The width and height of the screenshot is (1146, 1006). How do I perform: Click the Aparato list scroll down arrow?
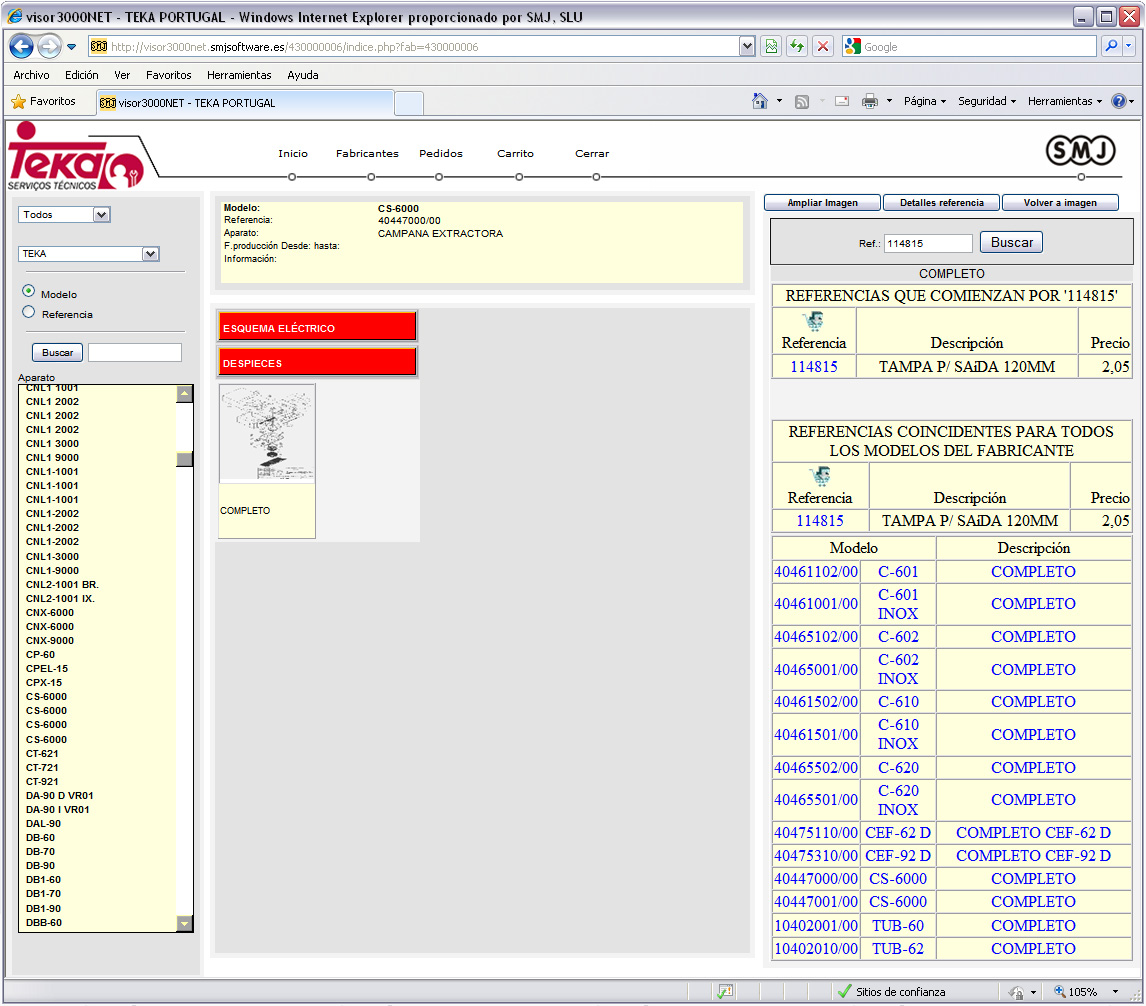coord(184,923)
